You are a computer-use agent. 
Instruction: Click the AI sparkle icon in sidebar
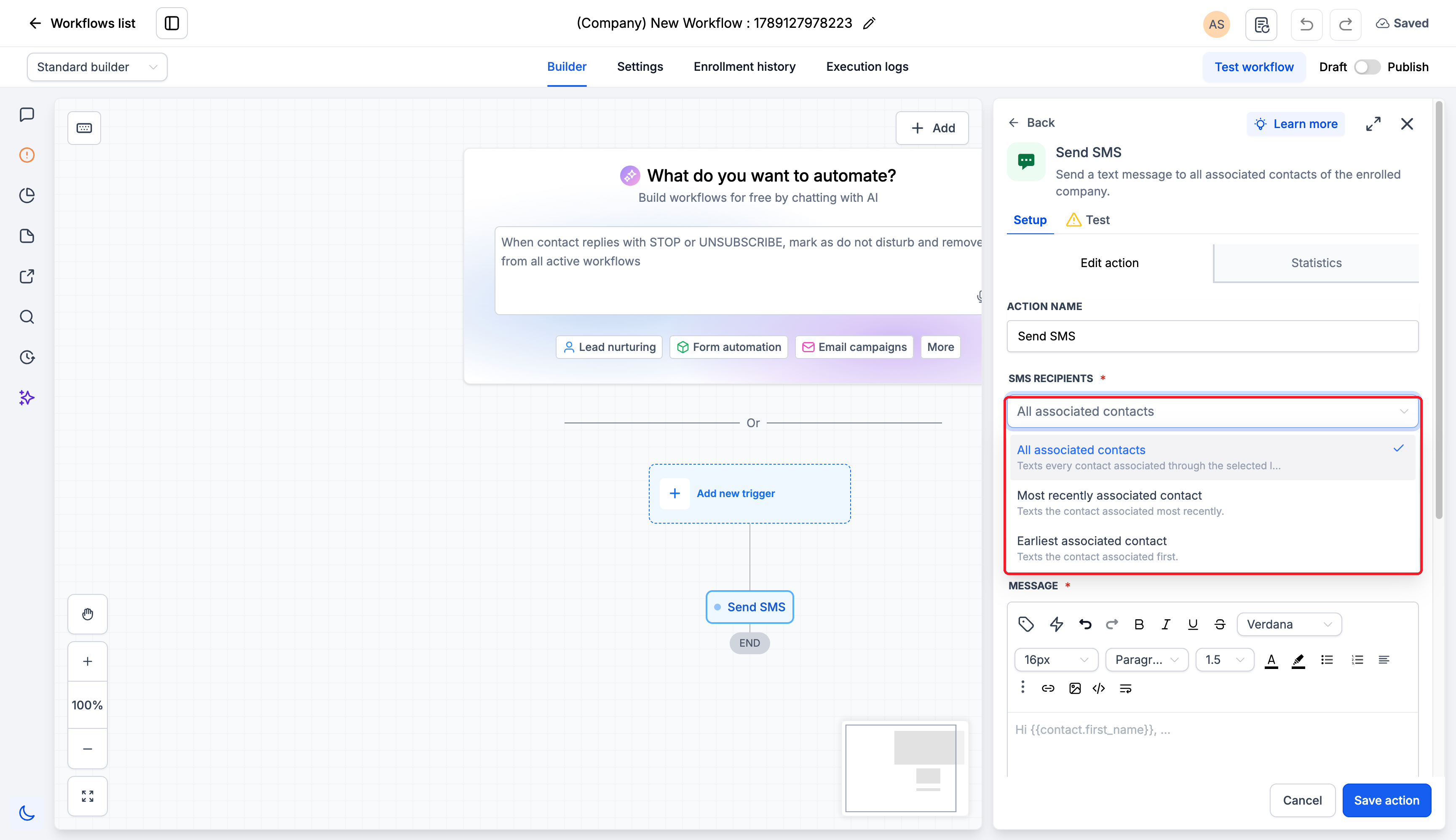tap(27, 398)
